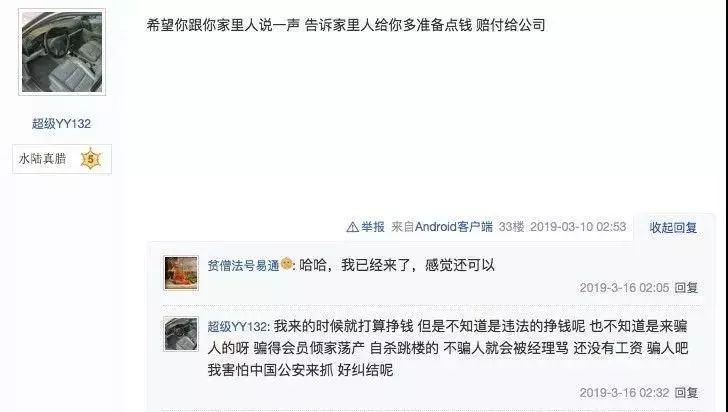Collapse the replies with 收起回复

pos(673,228)
